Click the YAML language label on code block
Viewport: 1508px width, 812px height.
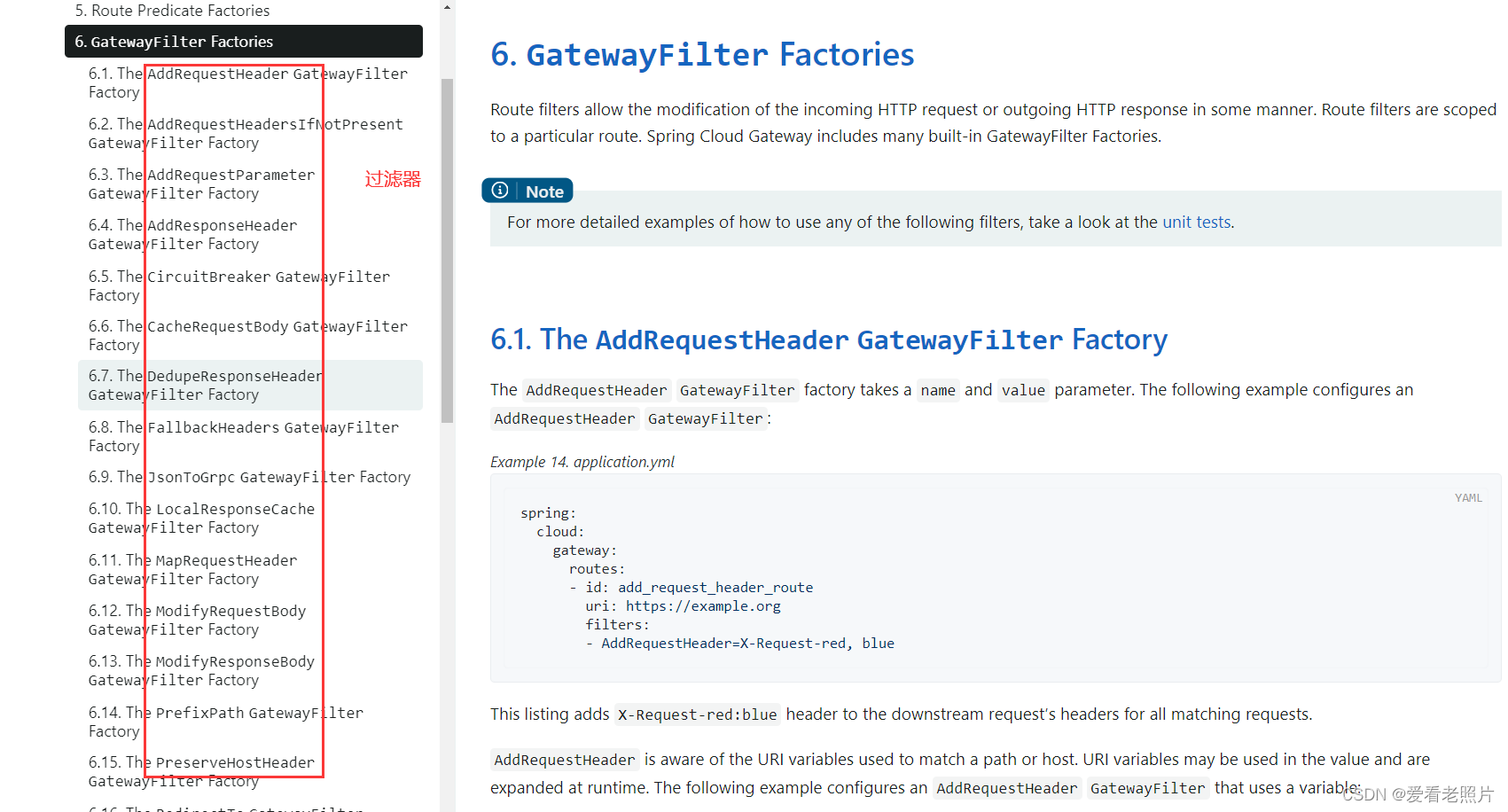(x=1468, y=498)
